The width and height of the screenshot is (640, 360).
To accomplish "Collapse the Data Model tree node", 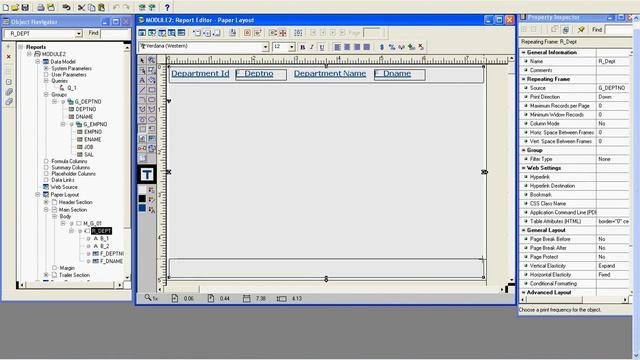I will click(x=38, y=62).
